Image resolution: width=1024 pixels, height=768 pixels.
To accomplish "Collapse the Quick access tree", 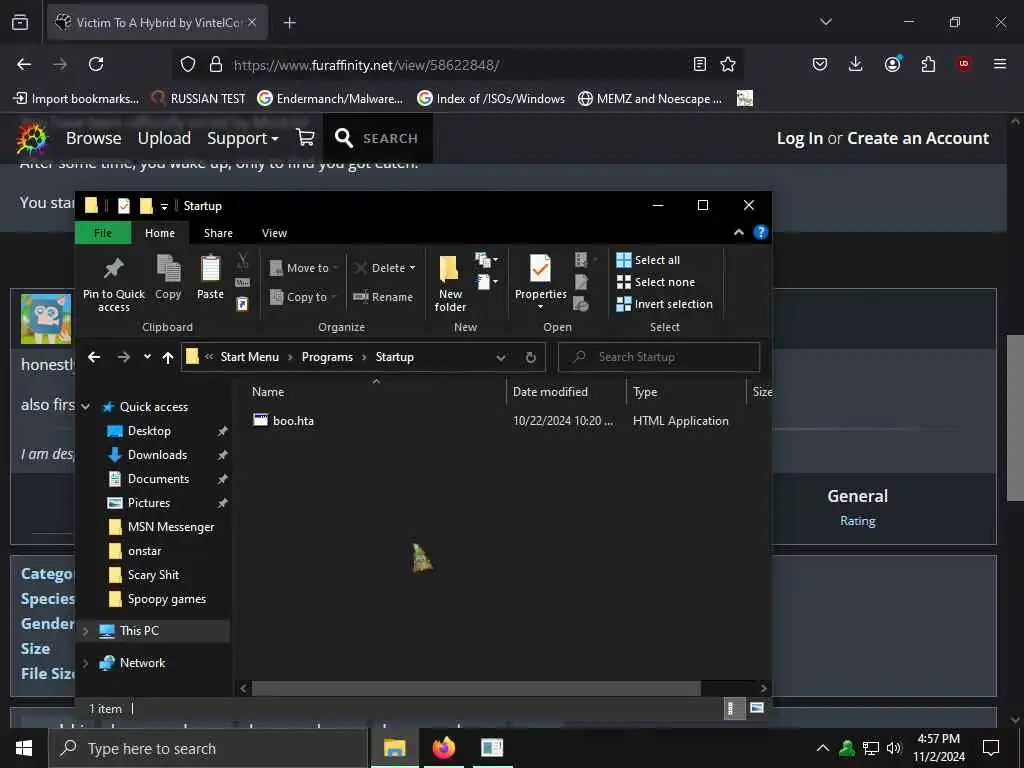I will tap(86, 407).
